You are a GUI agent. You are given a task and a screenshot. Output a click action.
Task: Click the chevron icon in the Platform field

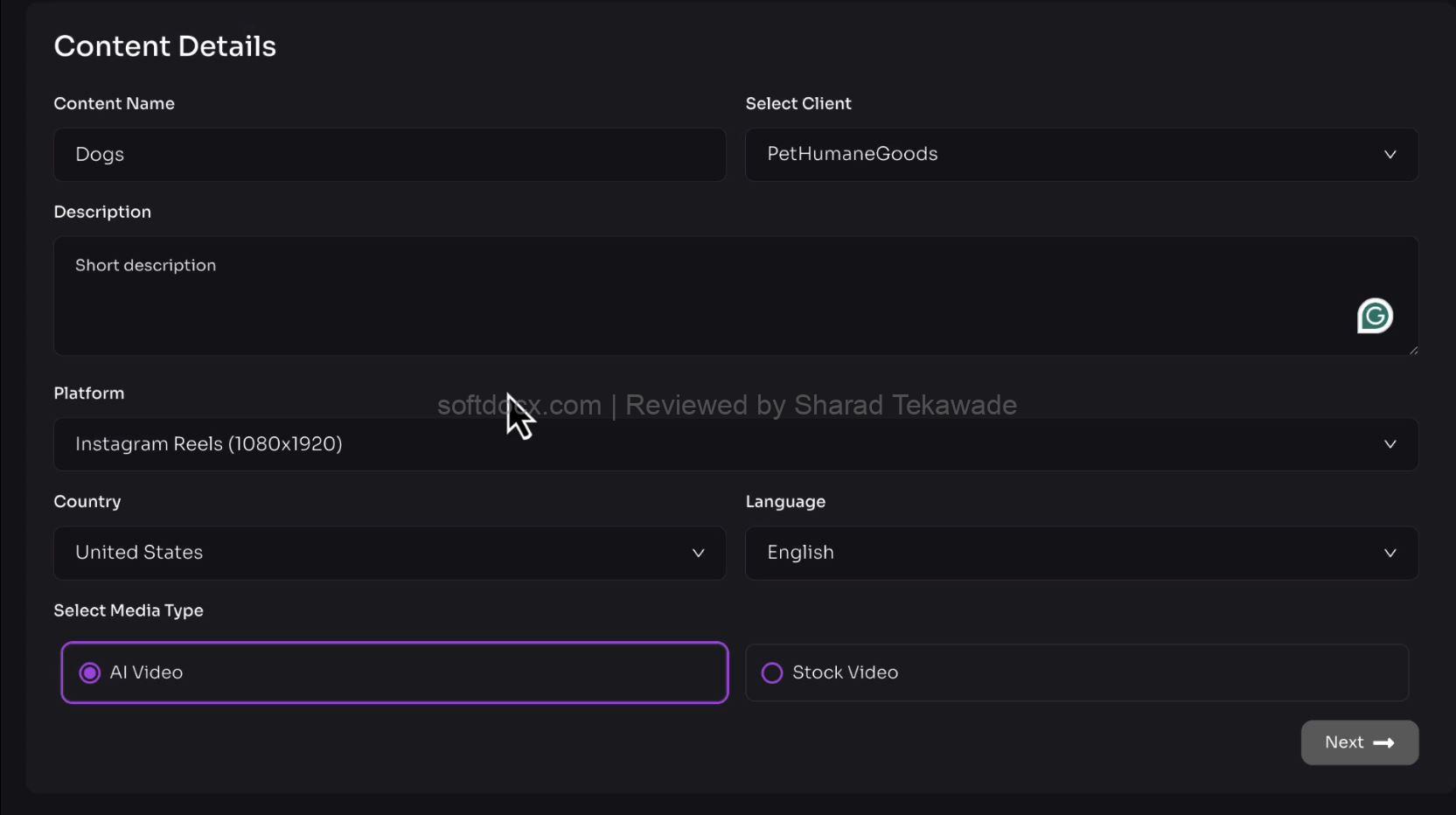point(1390,444)
